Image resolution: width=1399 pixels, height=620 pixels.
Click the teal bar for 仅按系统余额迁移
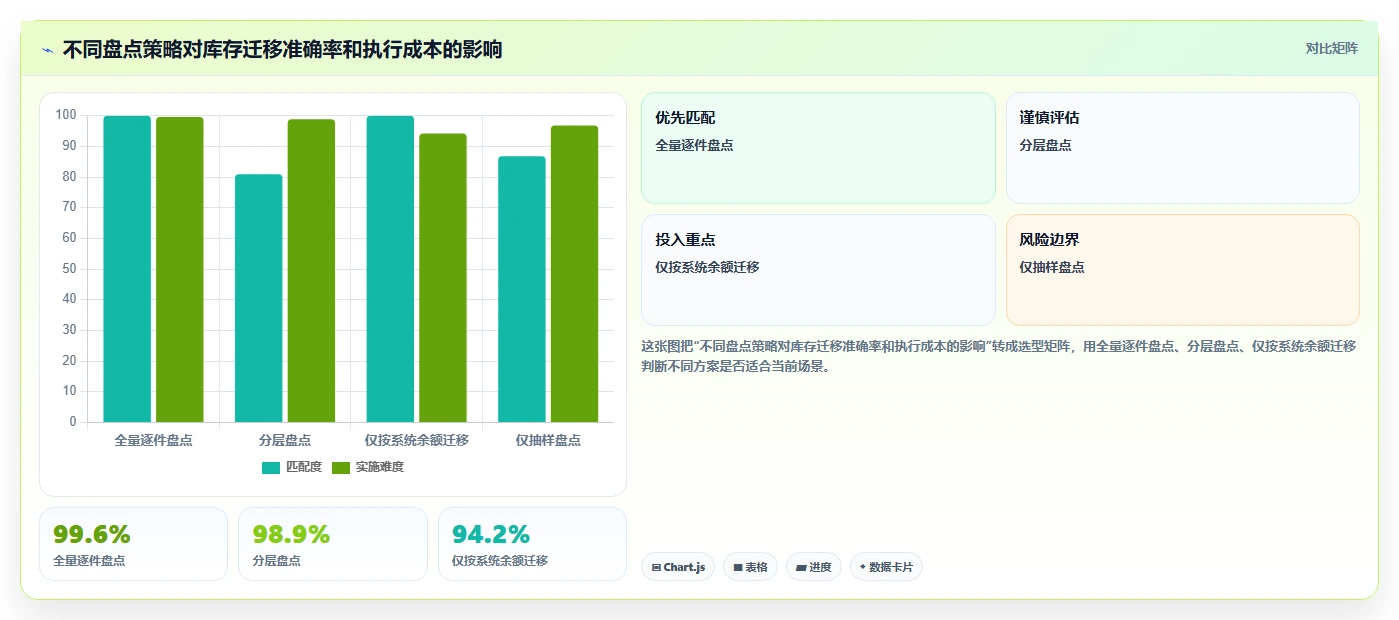click(390, 269)
